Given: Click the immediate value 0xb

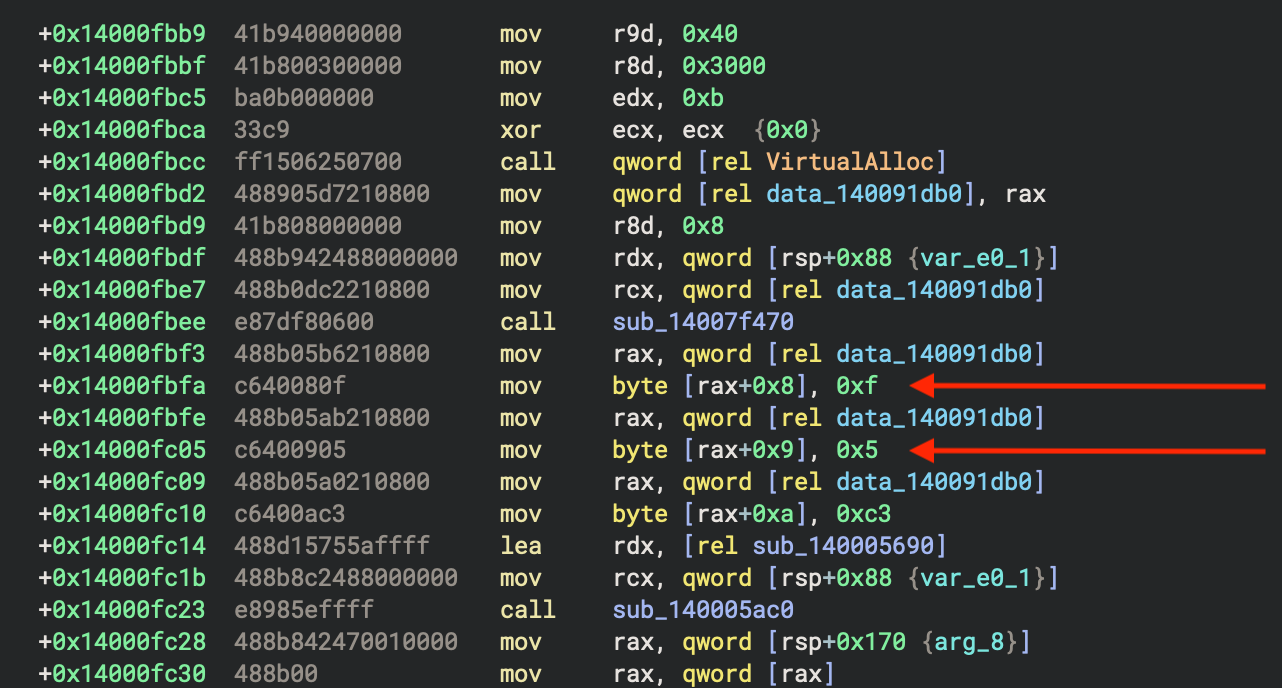Looking at the screenshot, I should click(x=703, y=98).
